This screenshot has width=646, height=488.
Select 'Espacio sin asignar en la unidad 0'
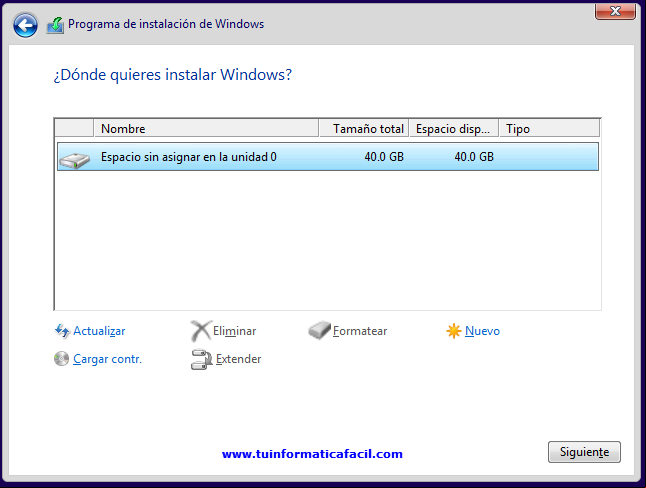pos(328,157)
